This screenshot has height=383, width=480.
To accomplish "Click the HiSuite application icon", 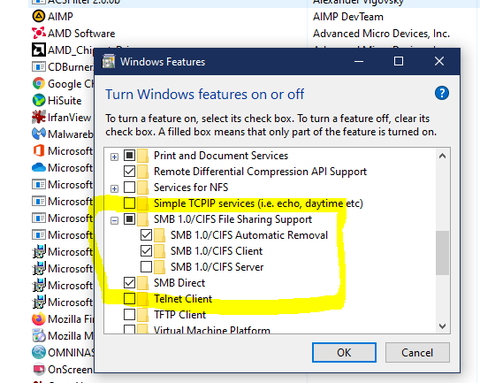I will pyautogui.click(x=39, y=100).
